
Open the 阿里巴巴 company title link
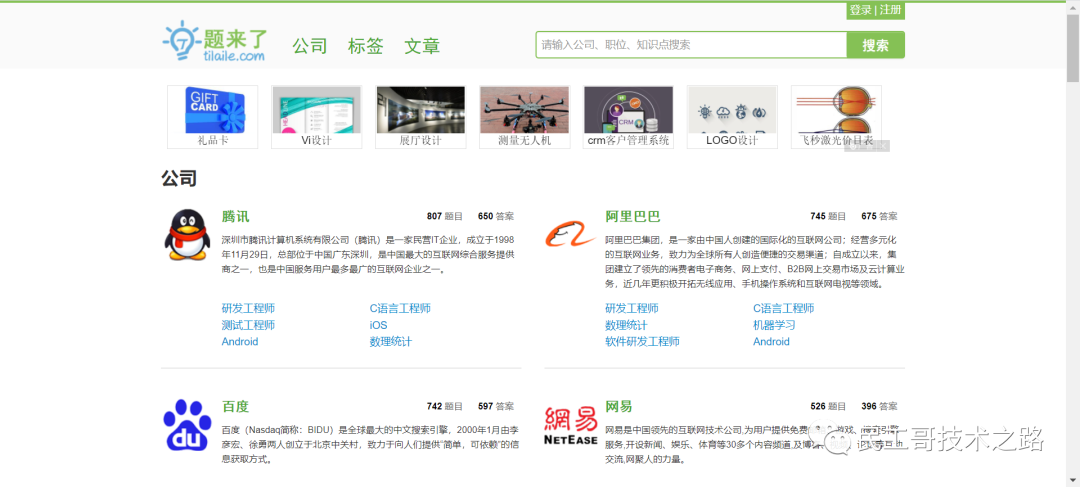tap(633, 216)
